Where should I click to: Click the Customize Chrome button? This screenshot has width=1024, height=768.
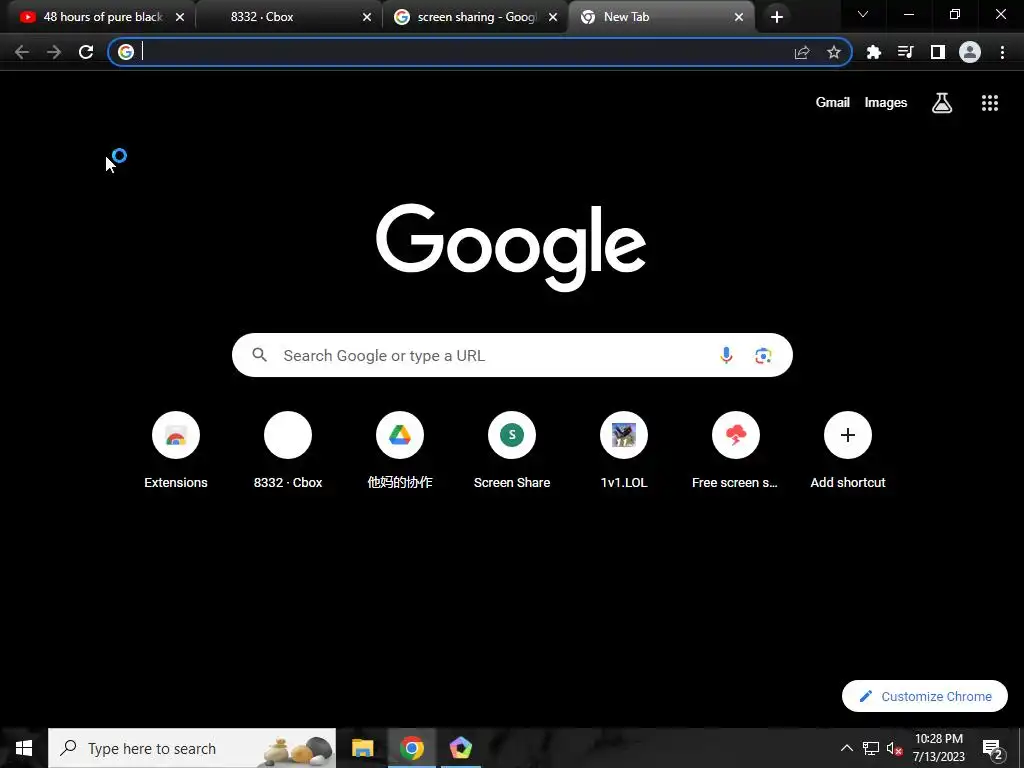click(x=925, y=696)
